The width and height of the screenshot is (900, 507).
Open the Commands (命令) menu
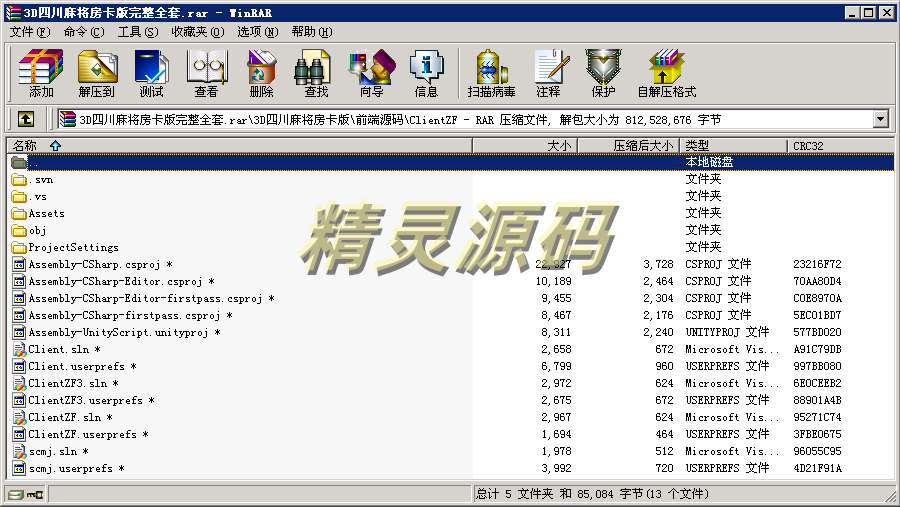pyautogui.click(x=84, y=32)
